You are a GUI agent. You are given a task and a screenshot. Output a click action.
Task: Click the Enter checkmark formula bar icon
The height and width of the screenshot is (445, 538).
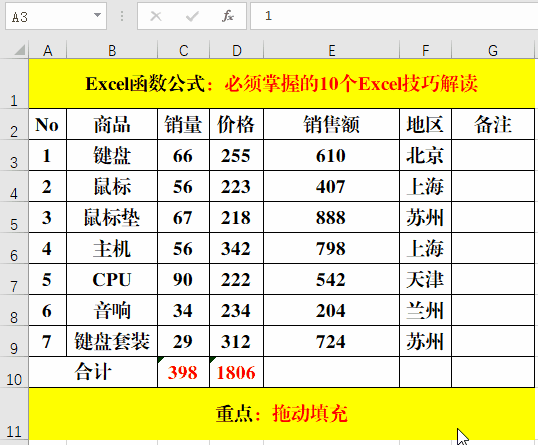pyautogui.click(x=192, y=16)
